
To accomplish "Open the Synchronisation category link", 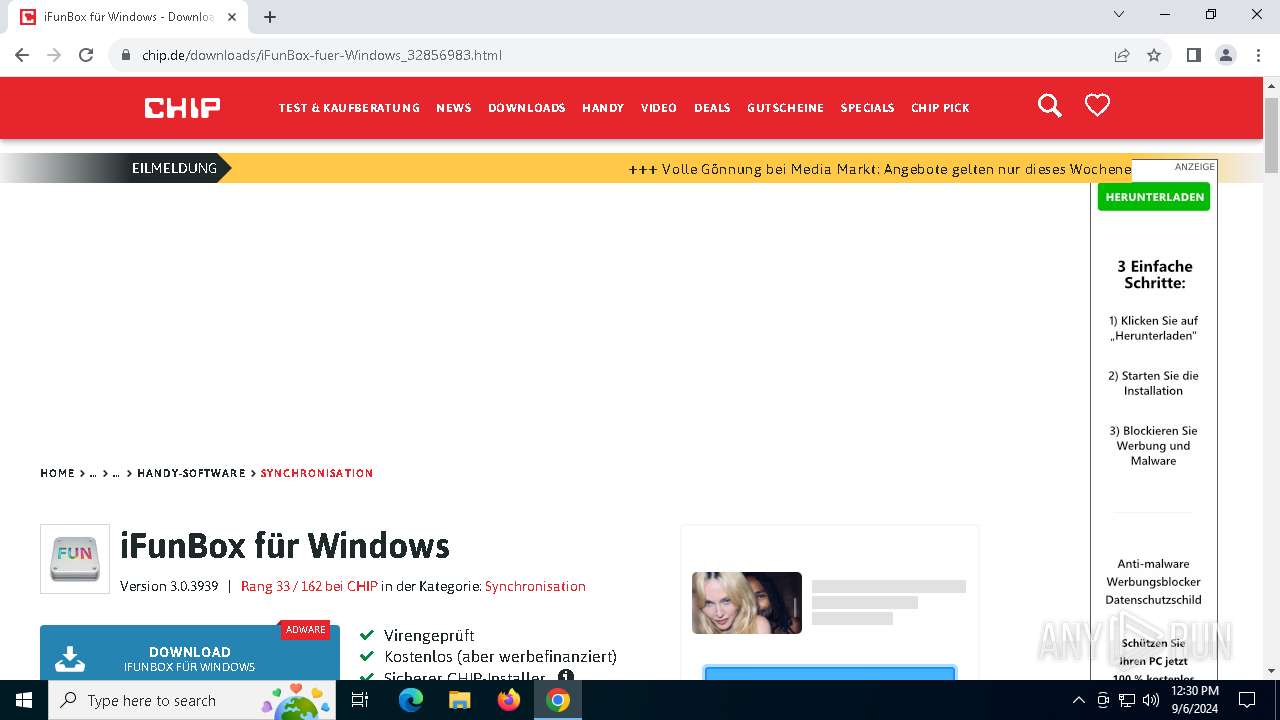I will tap(535, 586).
